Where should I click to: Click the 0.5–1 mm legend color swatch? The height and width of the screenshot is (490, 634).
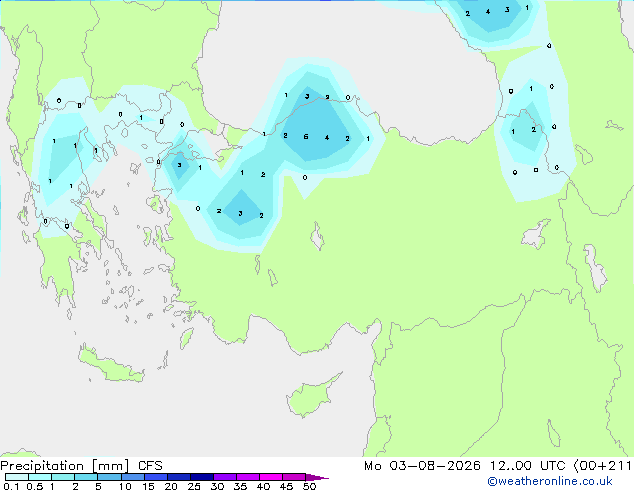click(x=40, y=477)
